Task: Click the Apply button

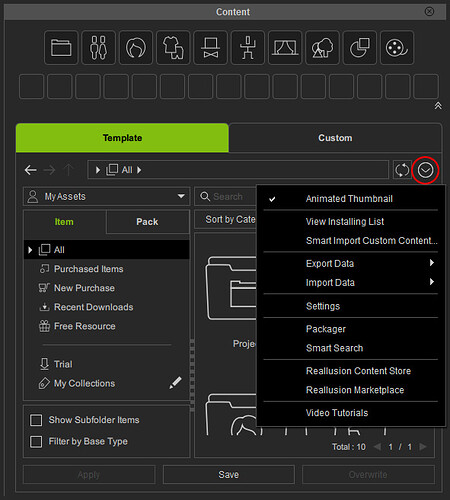Action: (89, 474)
